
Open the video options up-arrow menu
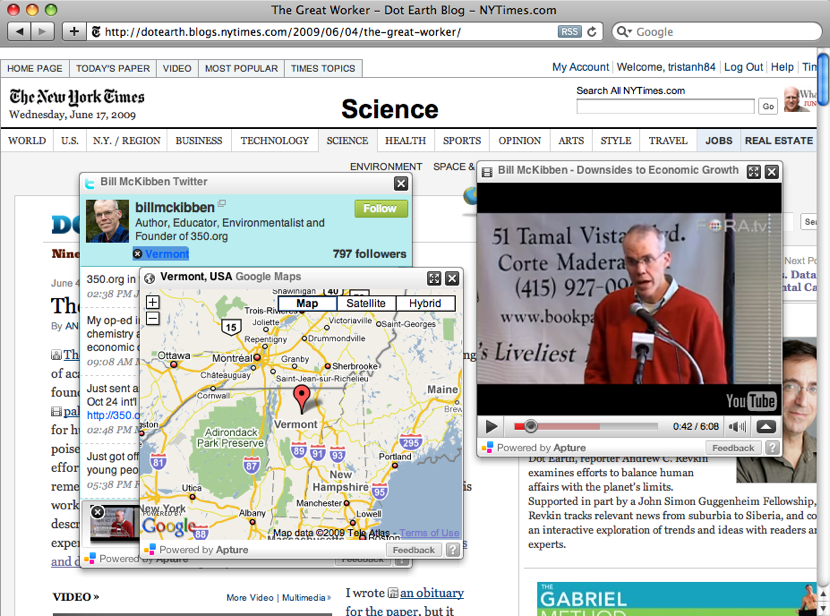766,427
